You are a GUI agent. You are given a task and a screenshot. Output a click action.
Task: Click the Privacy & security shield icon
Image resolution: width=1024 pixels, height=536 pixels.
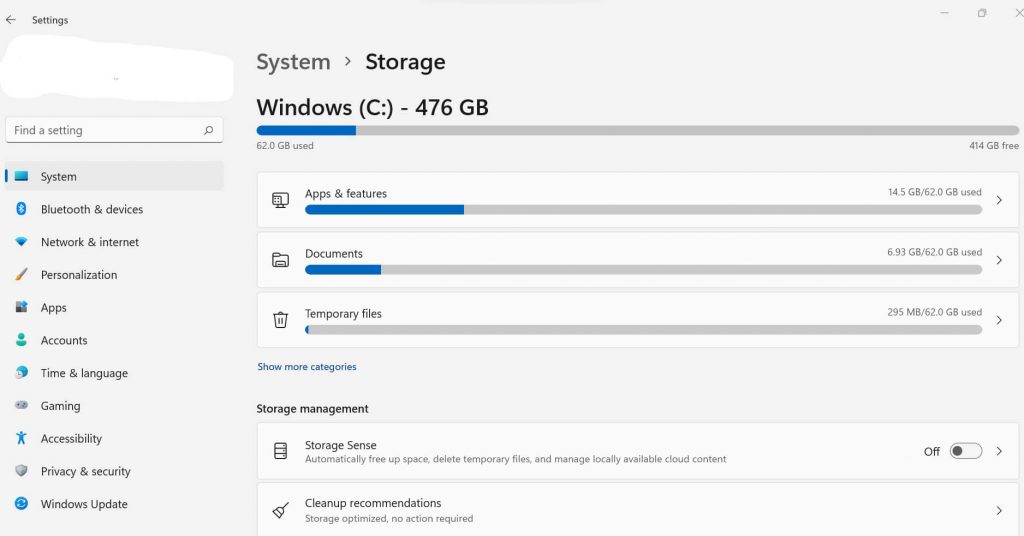click(x=21, y=471)
